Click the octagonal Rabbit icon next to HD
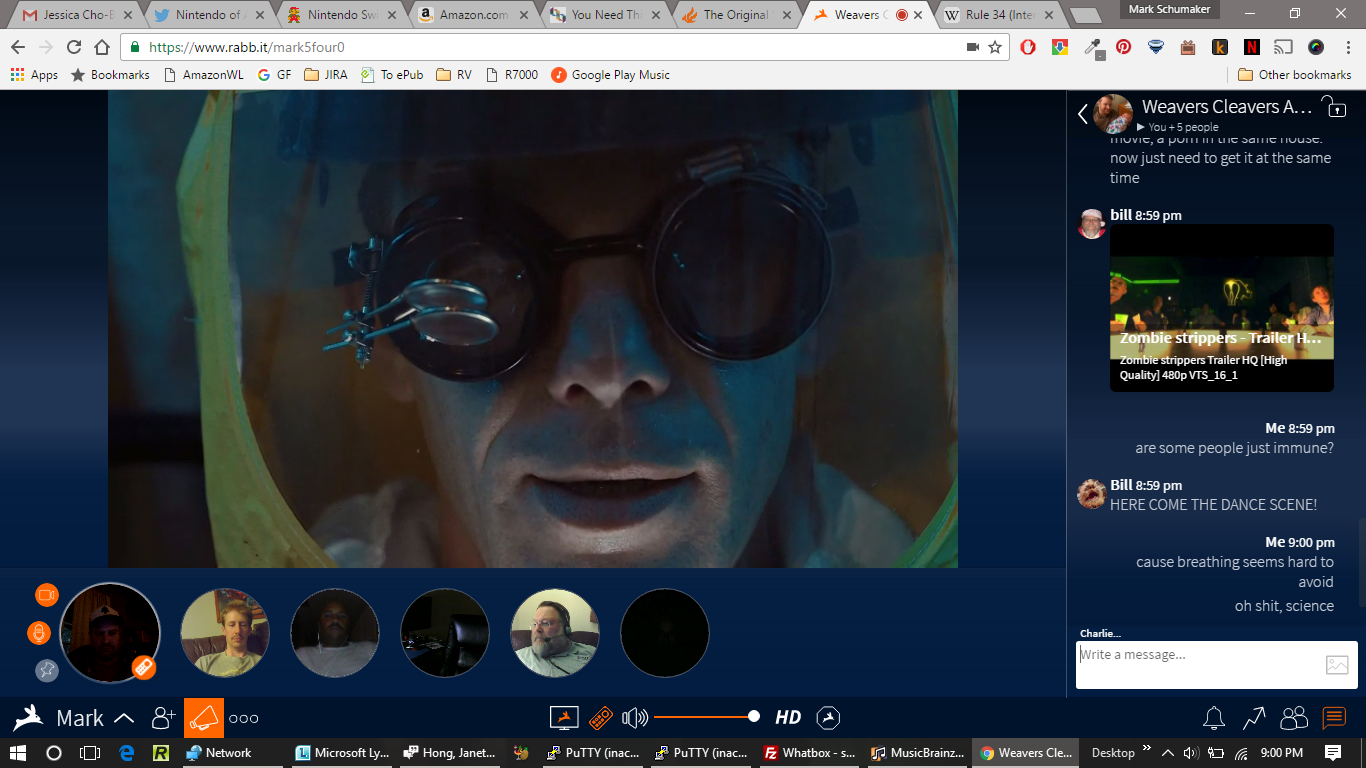The height and width of the screenshot is (768, 1366). pos(828,717)
